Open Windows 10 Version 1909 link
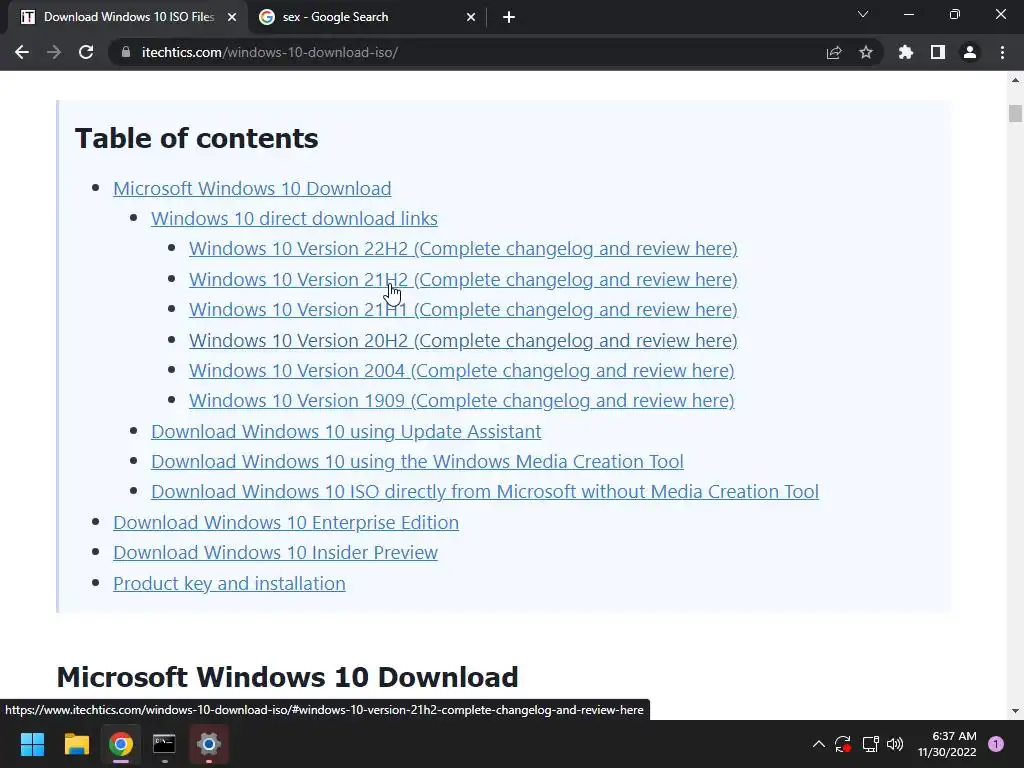Image resolution: width=1024 pixels, height=768 pixels. click(462, 400)
